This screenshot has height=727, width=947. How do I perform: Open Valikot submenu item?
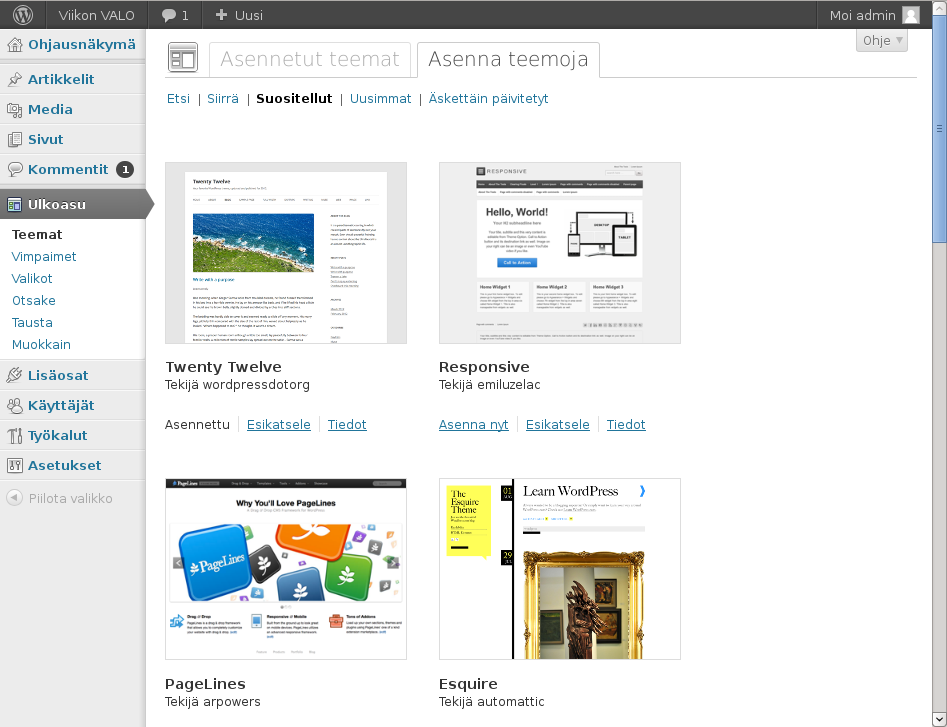[x=32, y=278]
